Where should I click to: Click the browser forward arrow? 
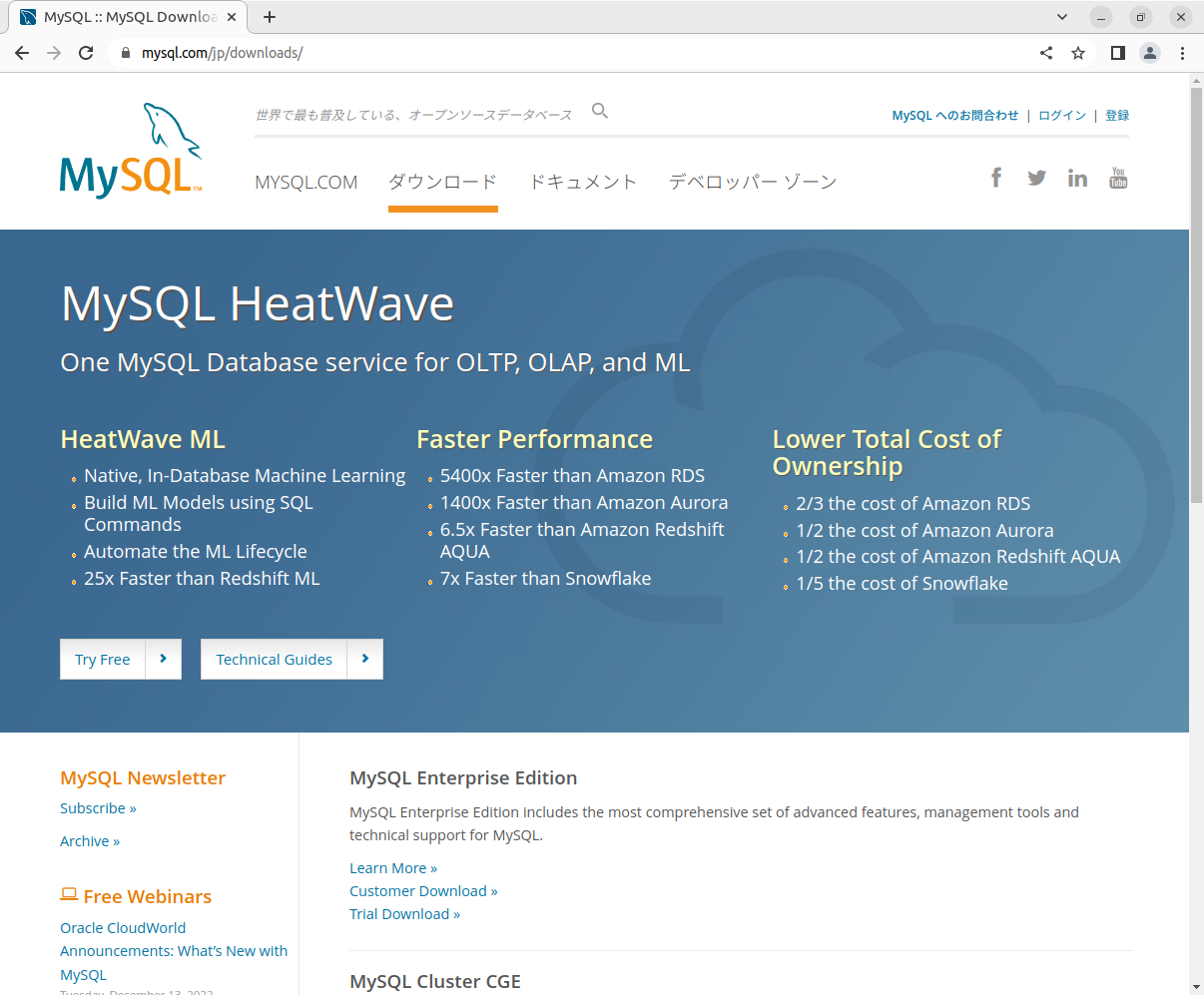coord(54,53)
